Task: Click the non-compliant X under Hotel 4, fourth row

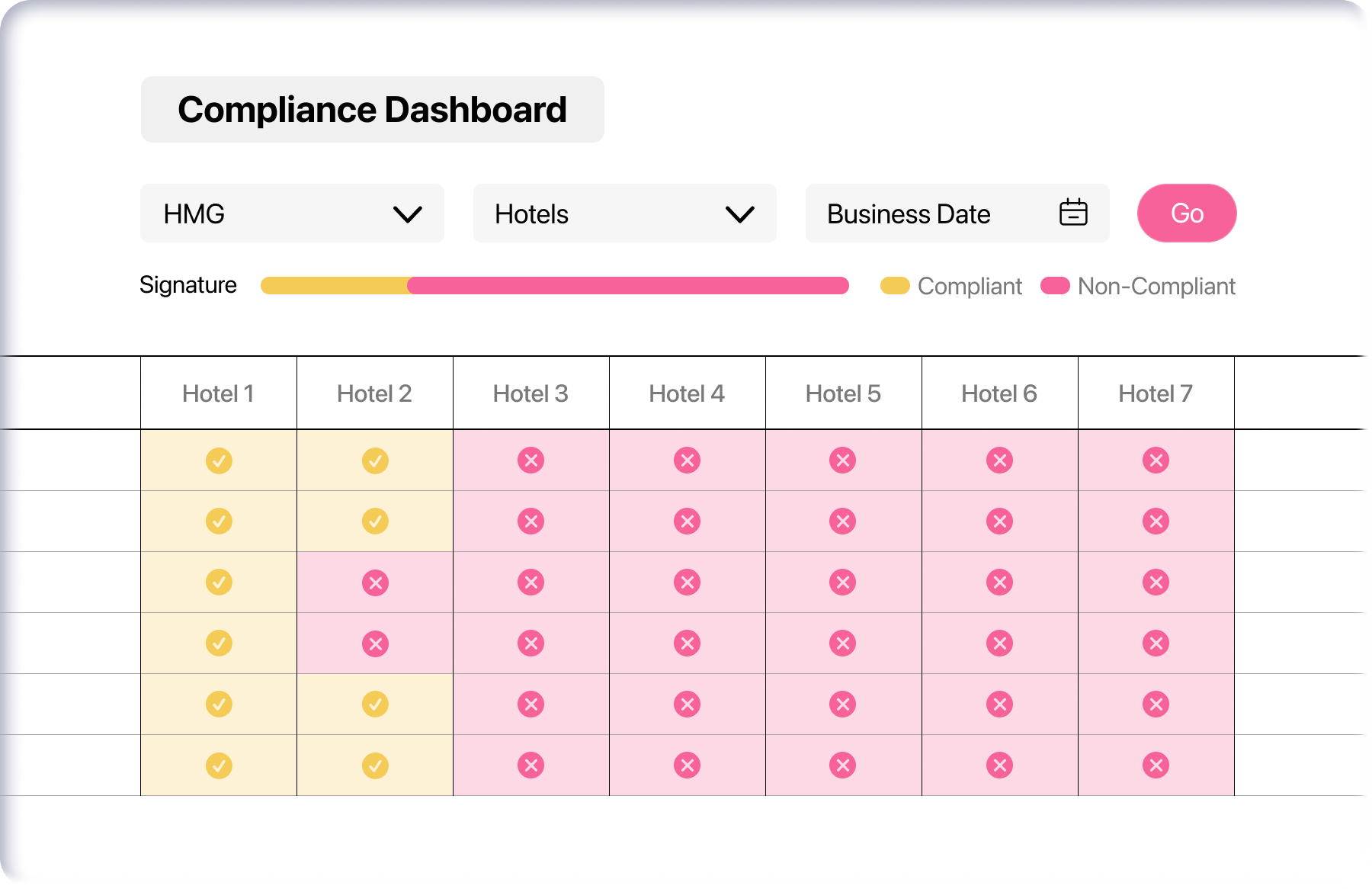Action: point(688,643)
